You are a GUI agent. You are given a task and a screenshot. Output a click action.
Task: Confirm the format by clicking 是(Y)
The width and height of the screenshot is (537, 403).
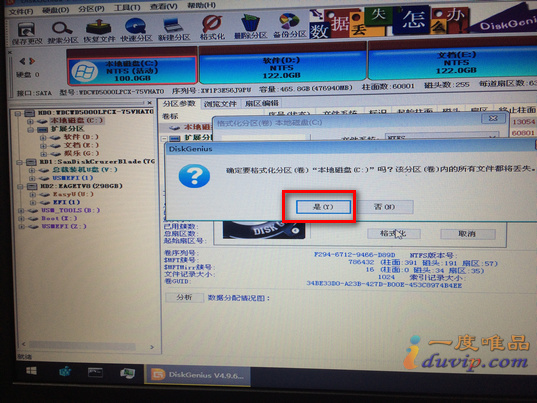tap(323, 207)
